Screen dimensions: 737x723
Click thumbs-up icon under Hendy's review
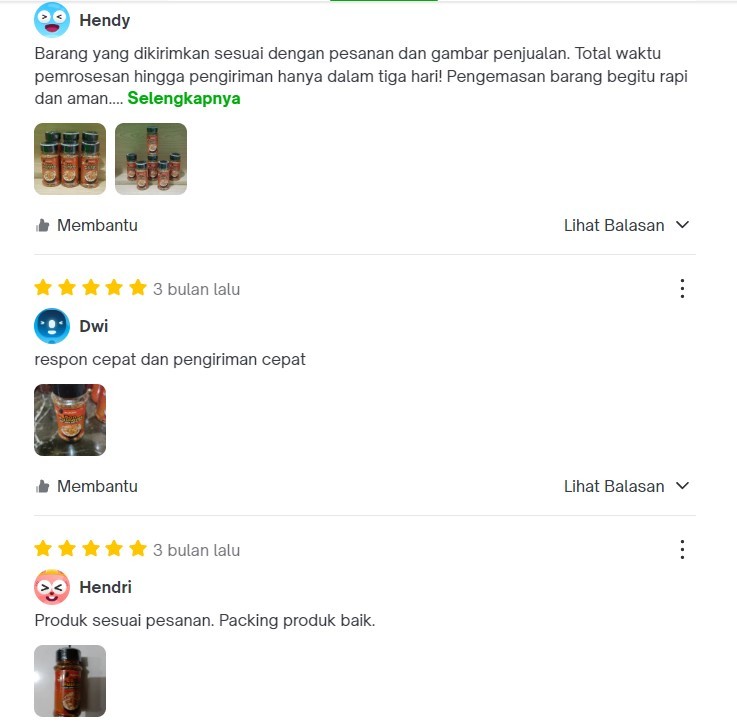pos(42,226)
